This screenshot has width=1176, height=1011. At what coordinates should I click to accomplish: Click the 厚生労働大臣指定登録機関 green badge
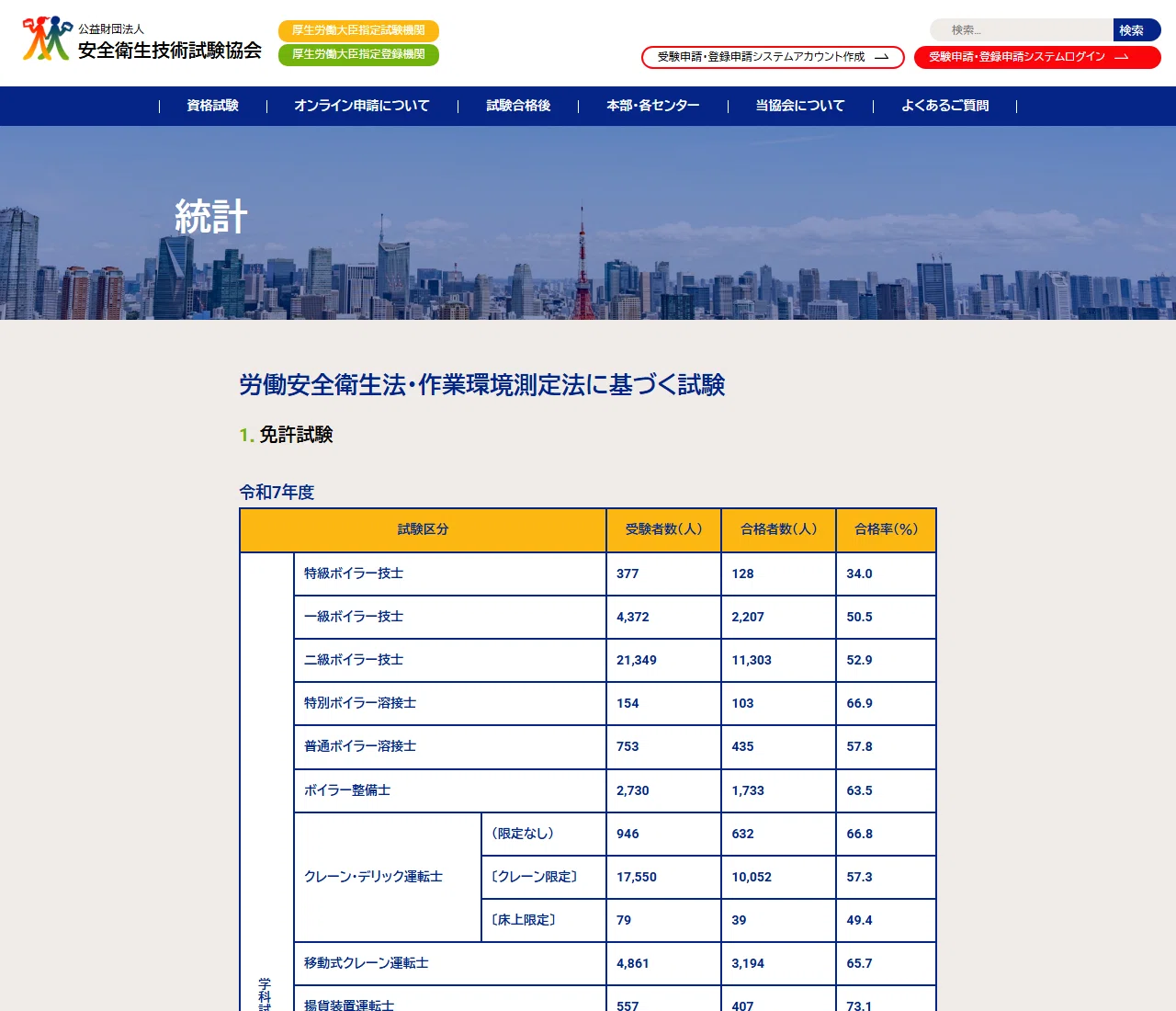(358, 54)
